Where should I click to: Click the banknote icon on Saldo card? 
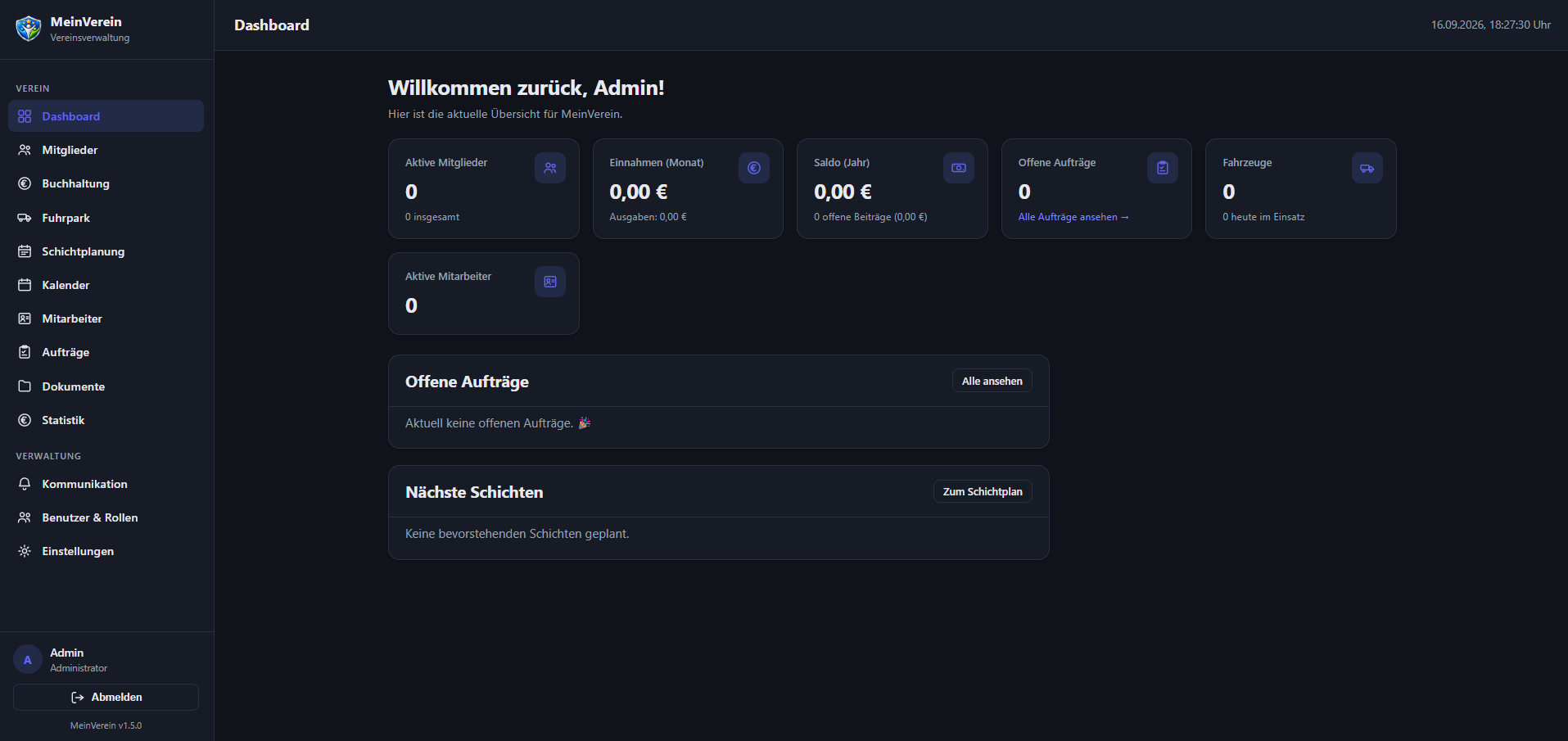coord(959,168)
